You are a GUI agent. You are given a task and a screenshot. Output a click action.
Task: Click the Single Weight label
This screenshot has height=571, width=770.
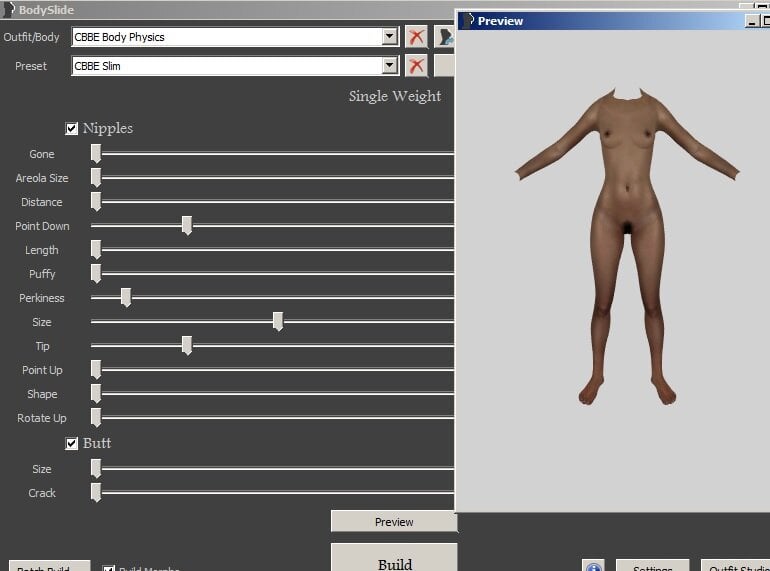[x=395, y=96]
